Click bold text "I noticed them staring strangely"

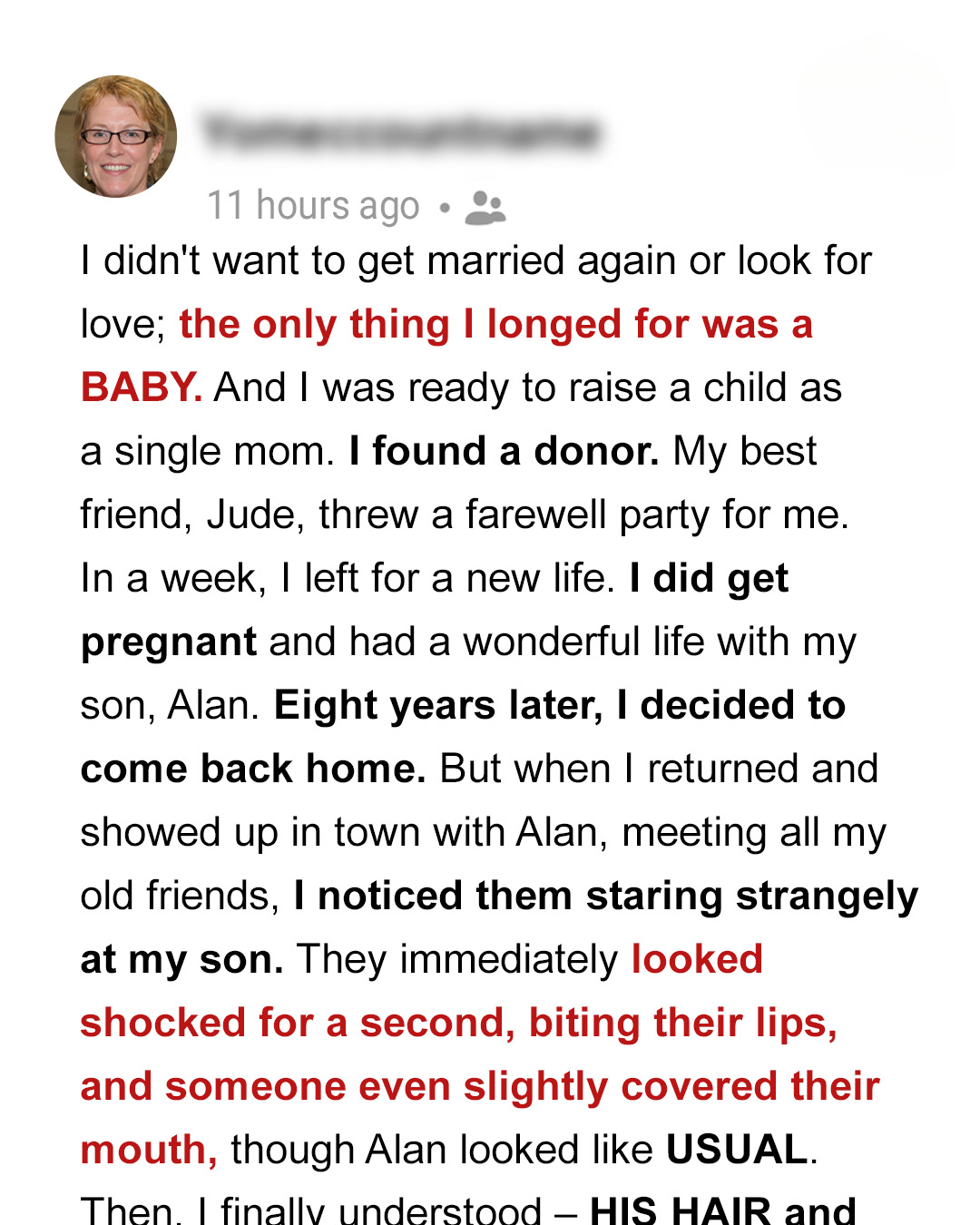click(606, 896)
